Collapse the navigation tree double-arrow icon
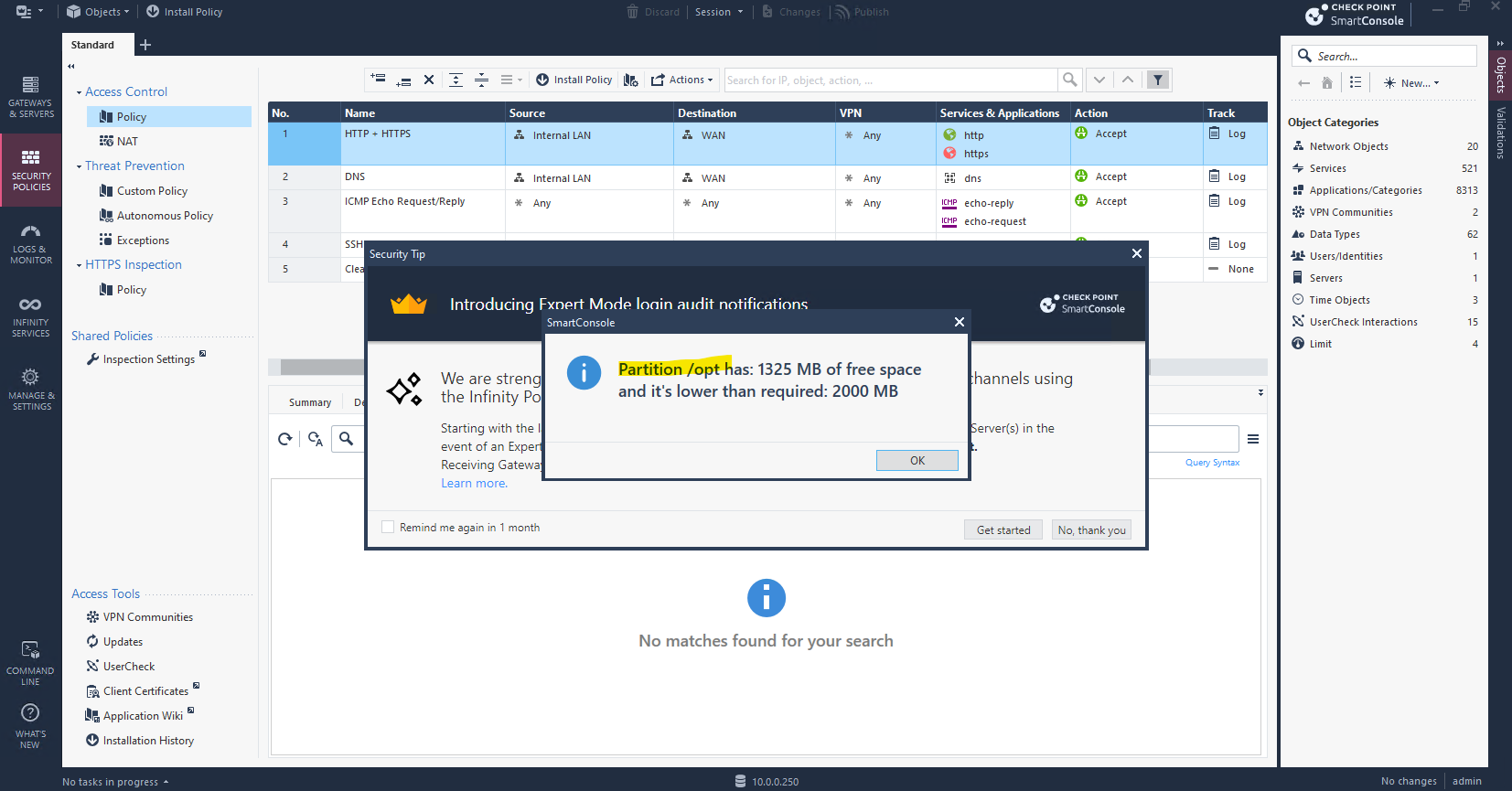This screenshot has width=1512, height=791. 71,66
